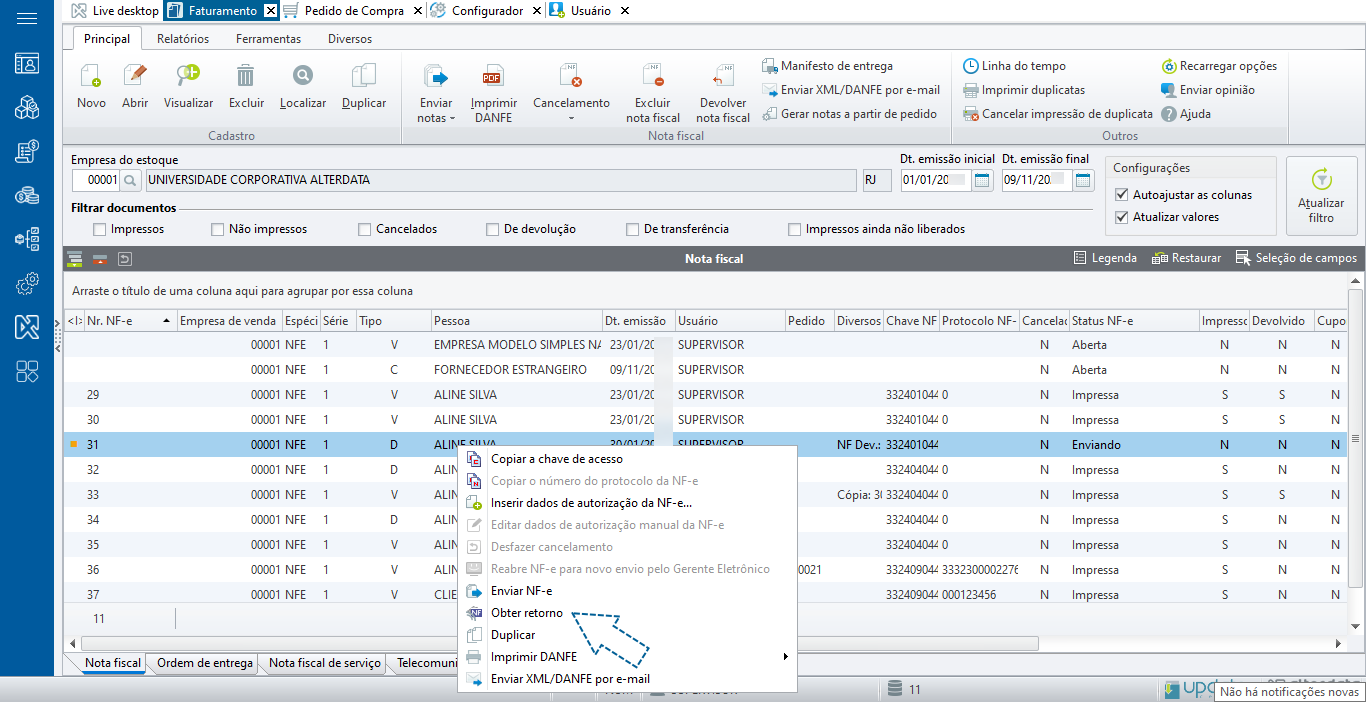Click the vertical scrollbar of the grid

pos(1356,438)
